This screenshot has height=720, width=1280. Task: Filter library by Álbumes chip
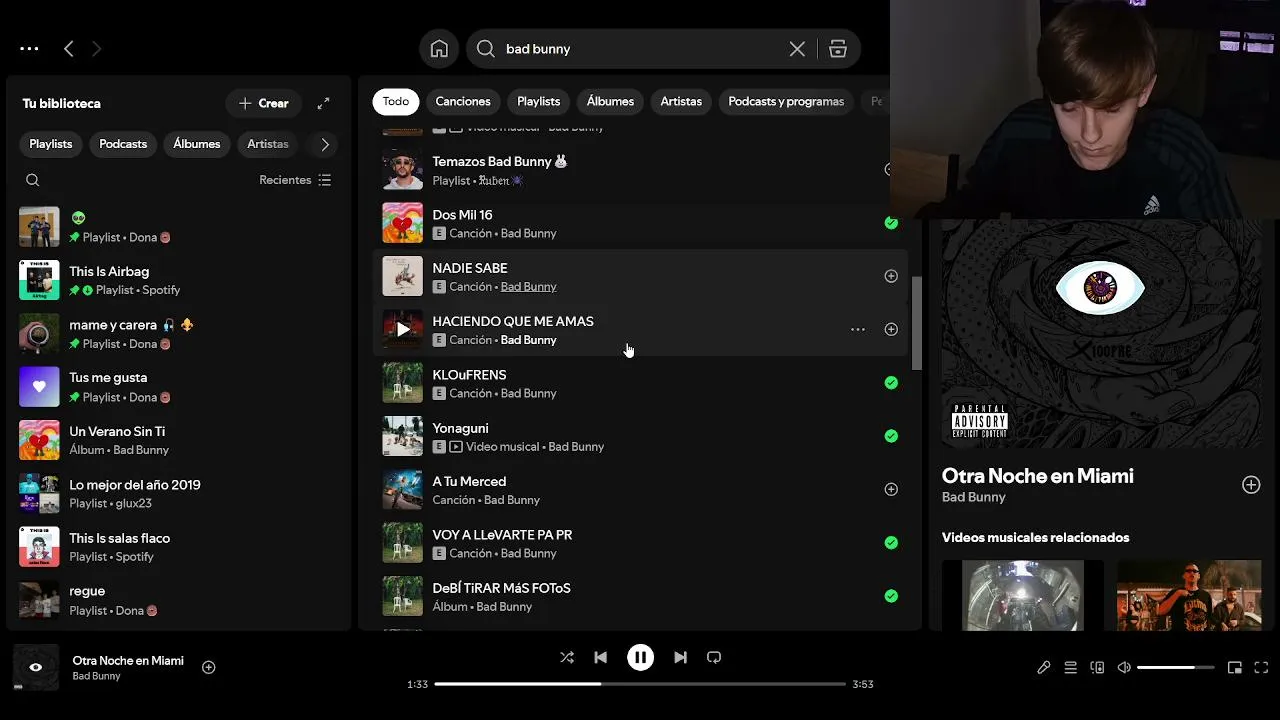(x=197, y=144)
